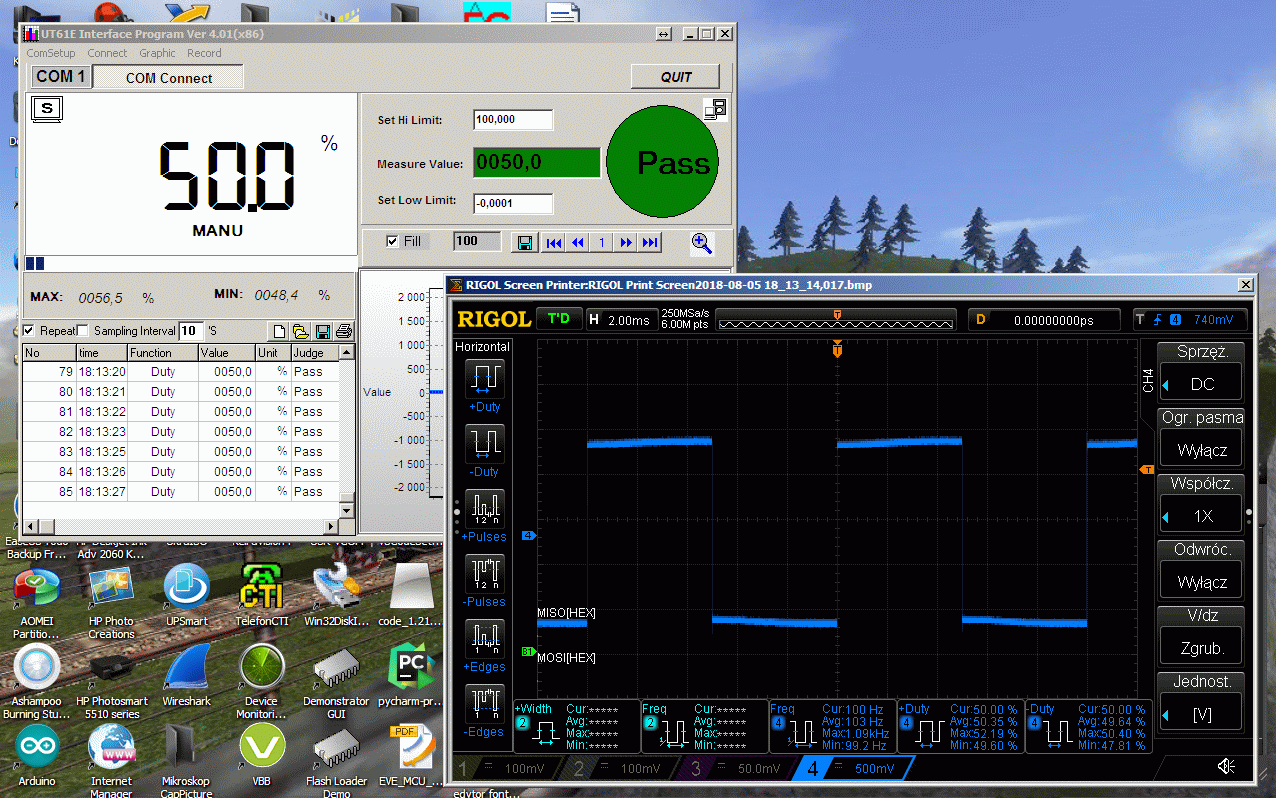Viewport: 1276px width, 798px height.
Task: Click the magnifier zoom icon
Action: coord(702,242)
